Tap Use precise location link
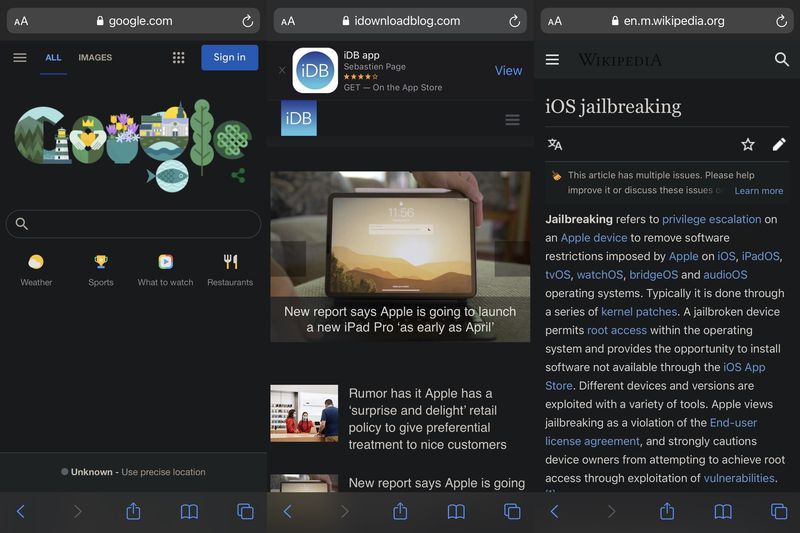The image size is (800, 533). [163, 472]
